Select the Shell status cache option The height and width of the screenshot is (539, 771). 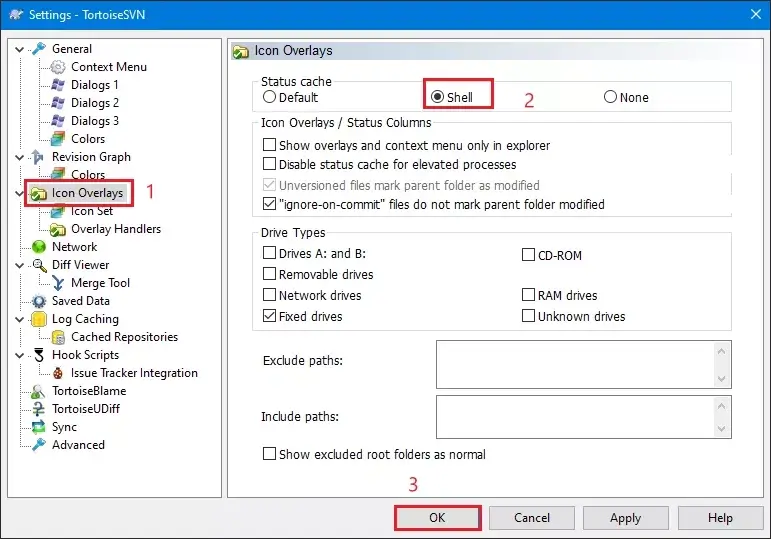coord(437,97)
